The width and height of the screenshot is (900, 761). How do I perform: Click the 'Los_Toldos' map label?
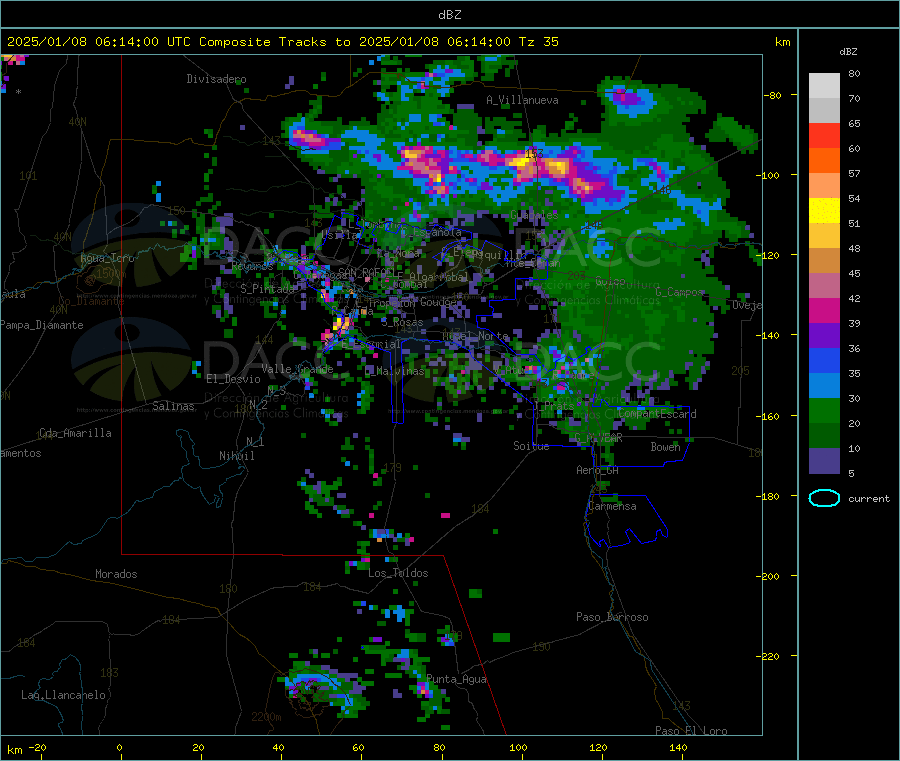[398, 573]
